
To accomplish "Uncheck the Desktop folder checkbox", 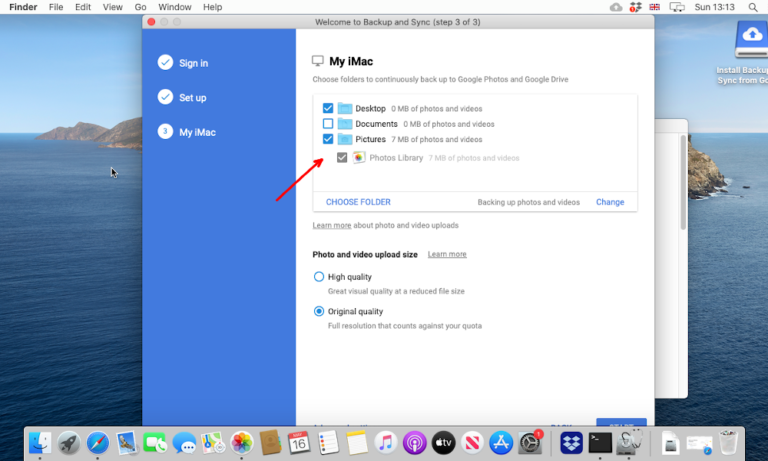I will tap(328, 108).
